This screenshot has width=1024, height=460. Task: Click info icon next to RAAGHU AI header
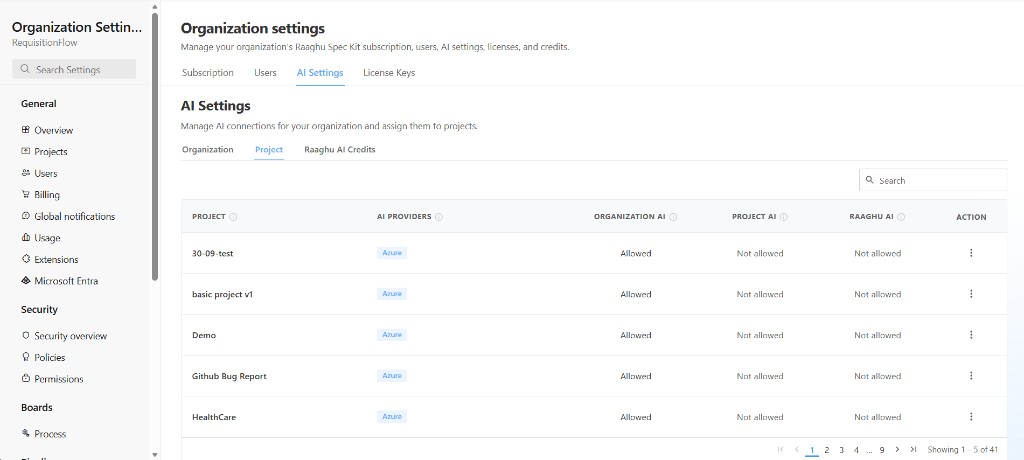point(901,217)
